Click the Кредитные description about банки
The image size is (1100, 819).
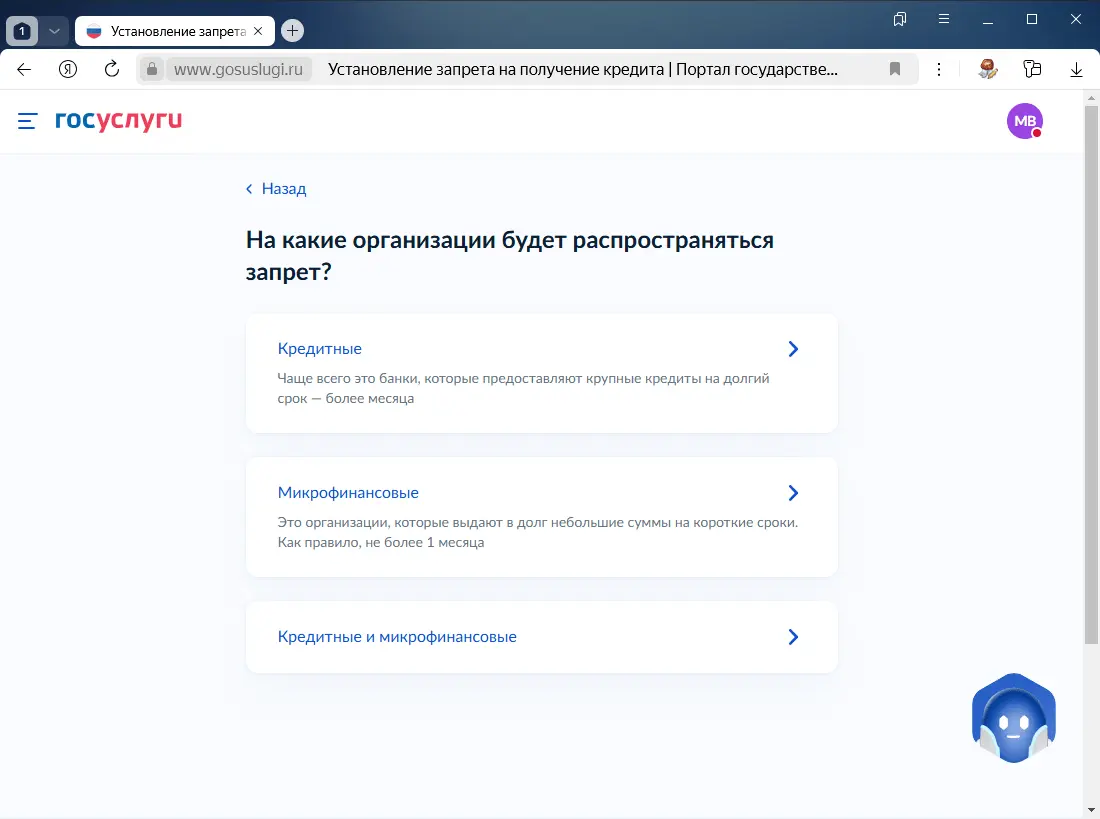point(523,388)
